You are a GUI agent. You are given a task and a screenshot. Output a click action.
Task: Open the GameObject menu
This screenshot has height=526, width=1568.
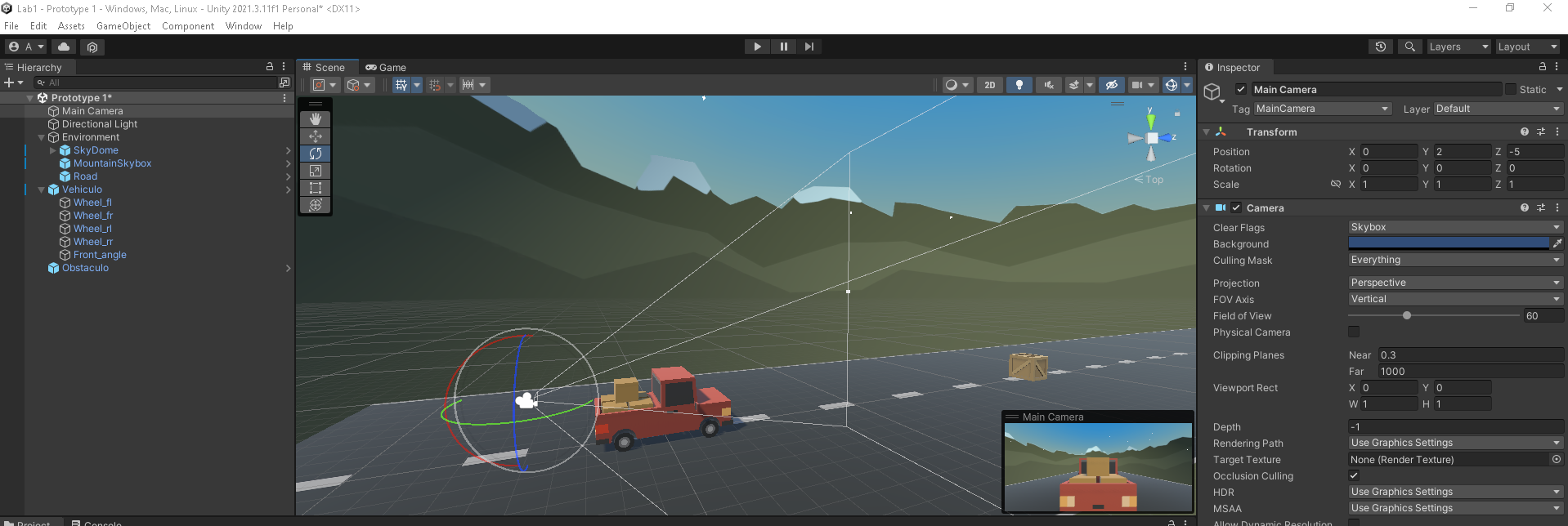123,26
